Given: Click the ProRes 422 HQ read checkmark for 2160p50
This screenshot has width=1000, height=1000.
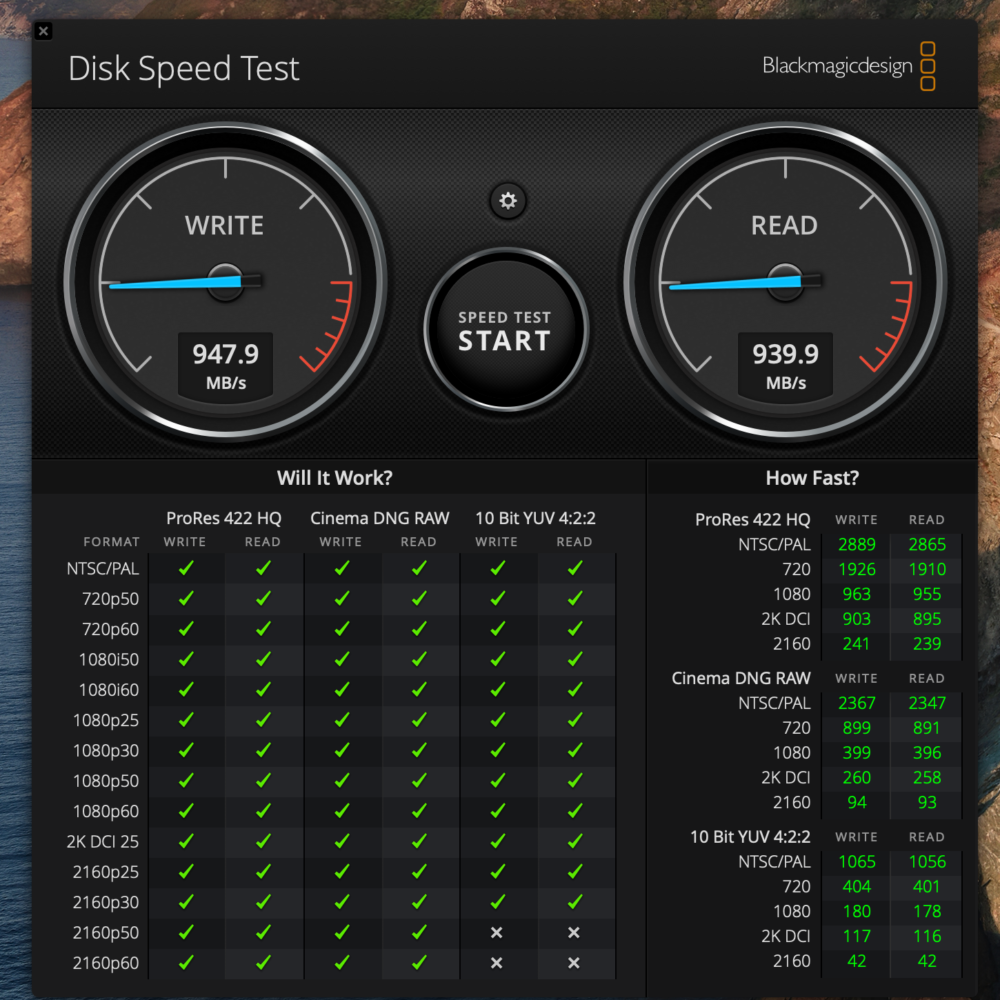Looking at the screenshot, I should [x=263, y=932].
